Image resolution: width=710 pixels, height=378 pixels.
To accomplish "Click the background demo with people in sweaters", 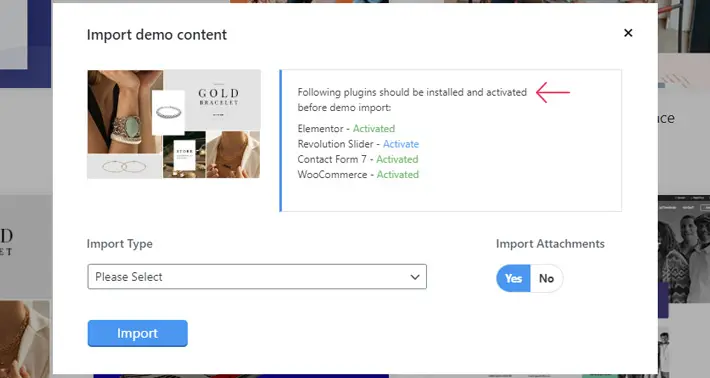I will pyautogui.click(x=684, y=251).
